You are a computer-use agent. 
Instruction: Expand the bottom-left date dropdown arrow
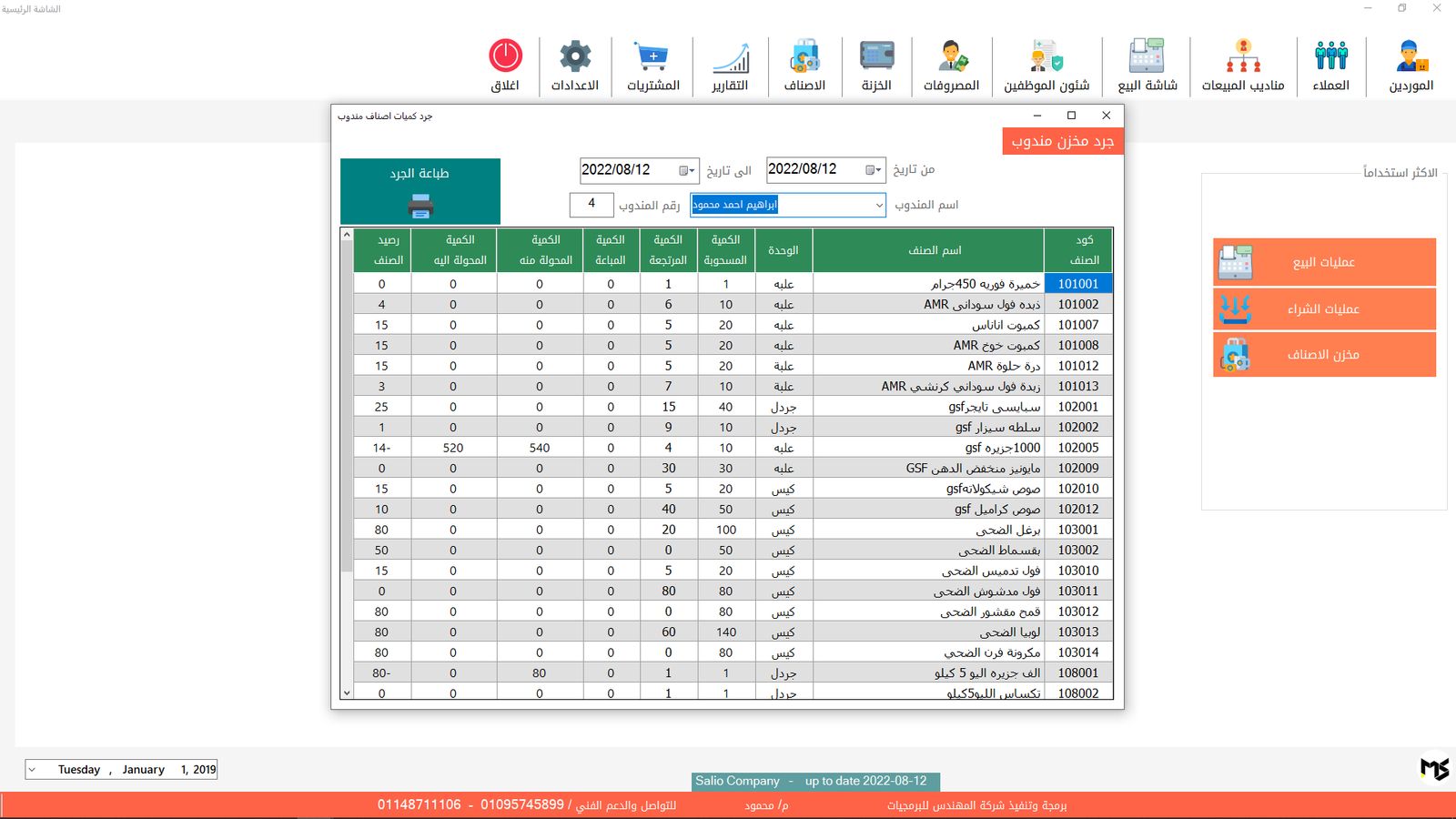click(x=33, y=770)
